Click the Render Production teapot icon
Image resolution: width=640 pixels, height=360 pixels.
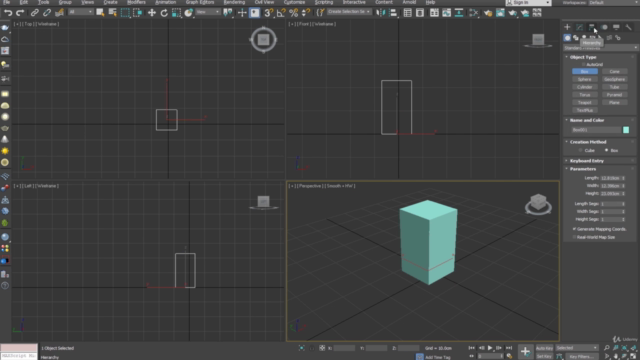(x=513, y=13)
